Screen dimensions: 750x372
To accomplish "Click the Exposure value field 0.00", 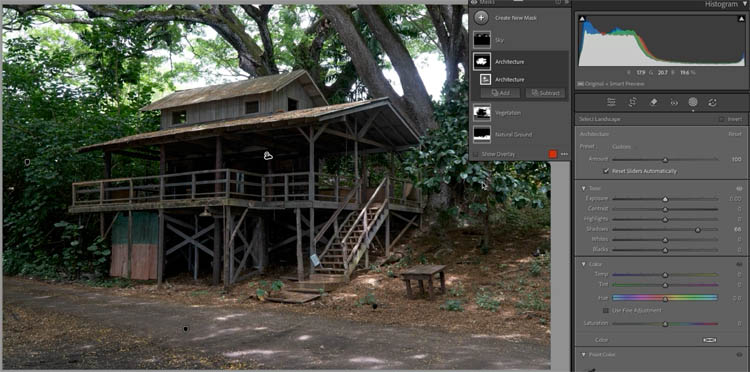I will [x=736, y=198].
